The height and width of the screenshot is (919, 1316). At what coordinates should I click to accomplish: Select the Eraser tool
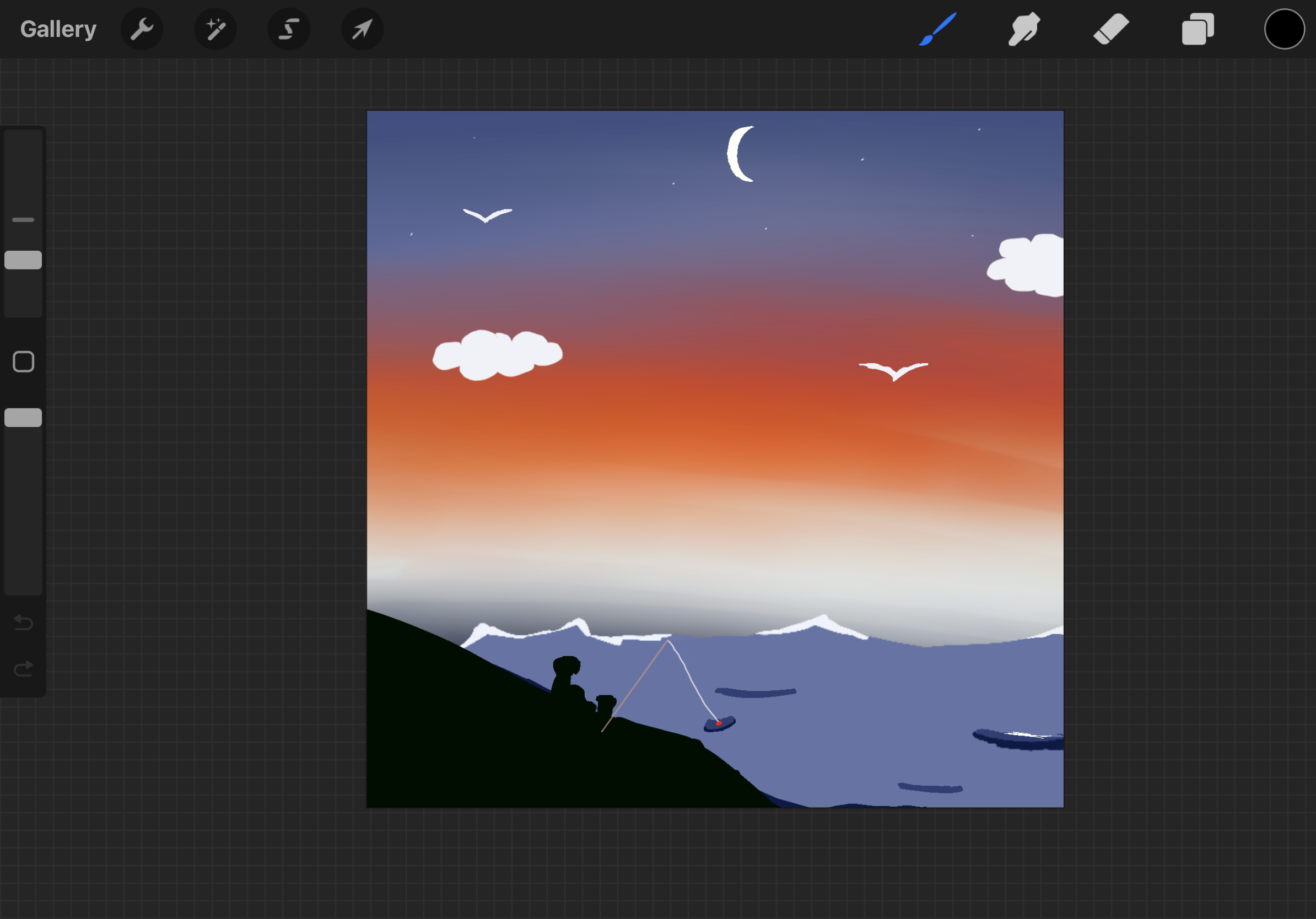click(x=1110, y=28)
